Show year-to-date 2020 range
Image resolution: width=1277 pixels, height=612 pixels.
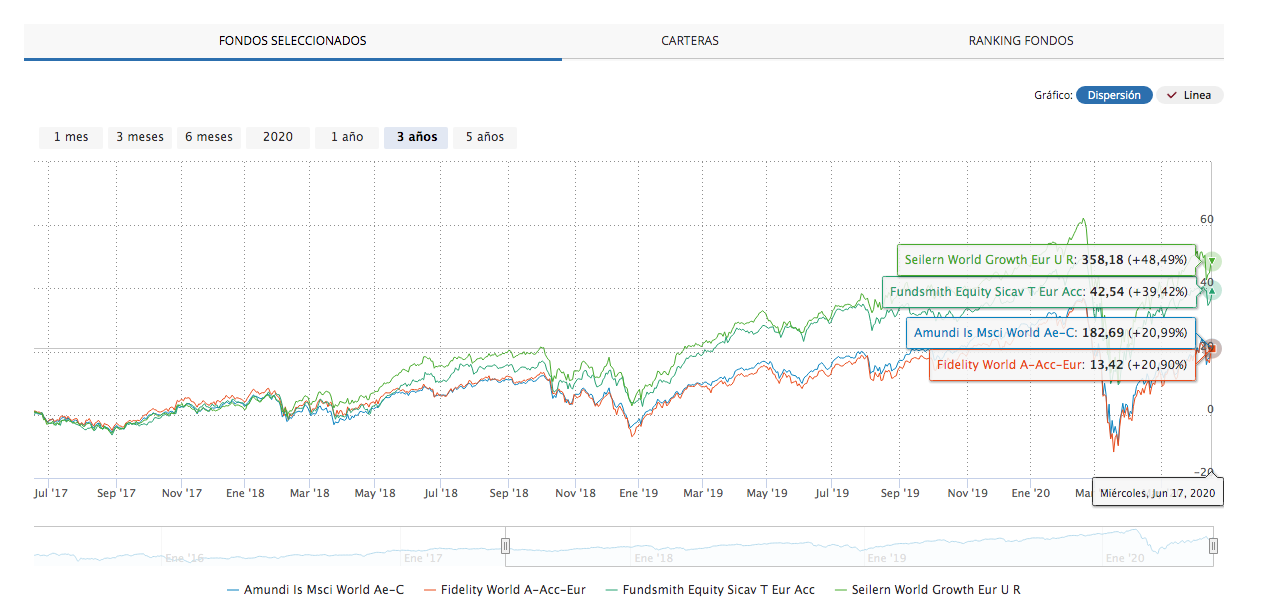[x=278, y=137]
